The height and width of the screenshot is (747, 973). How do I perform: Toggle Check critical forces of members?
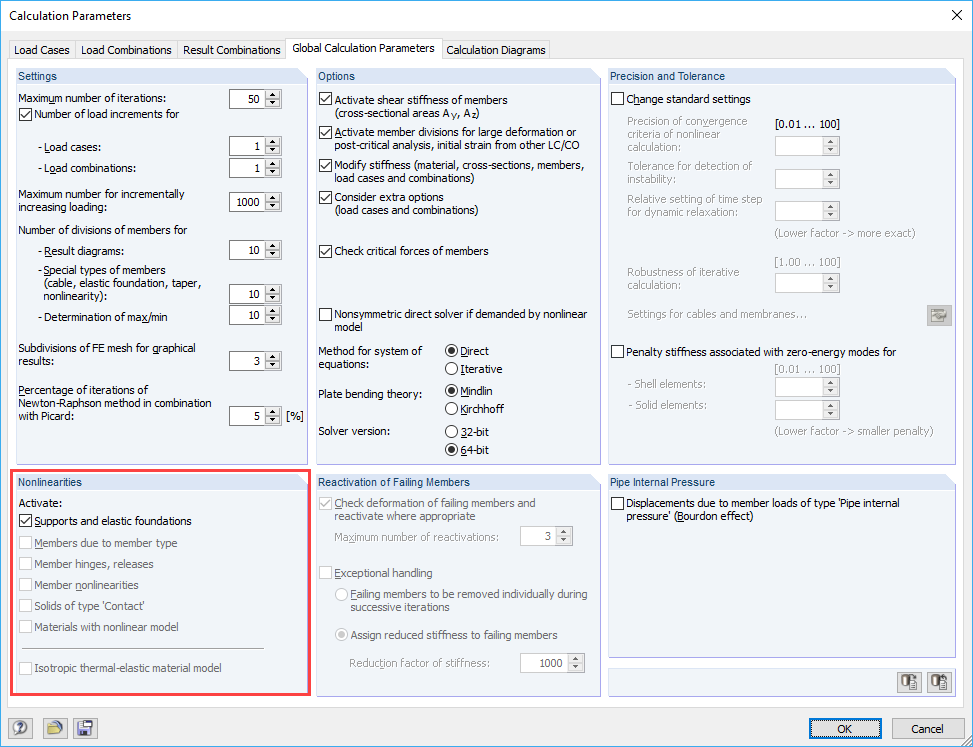tap(325, 251)
